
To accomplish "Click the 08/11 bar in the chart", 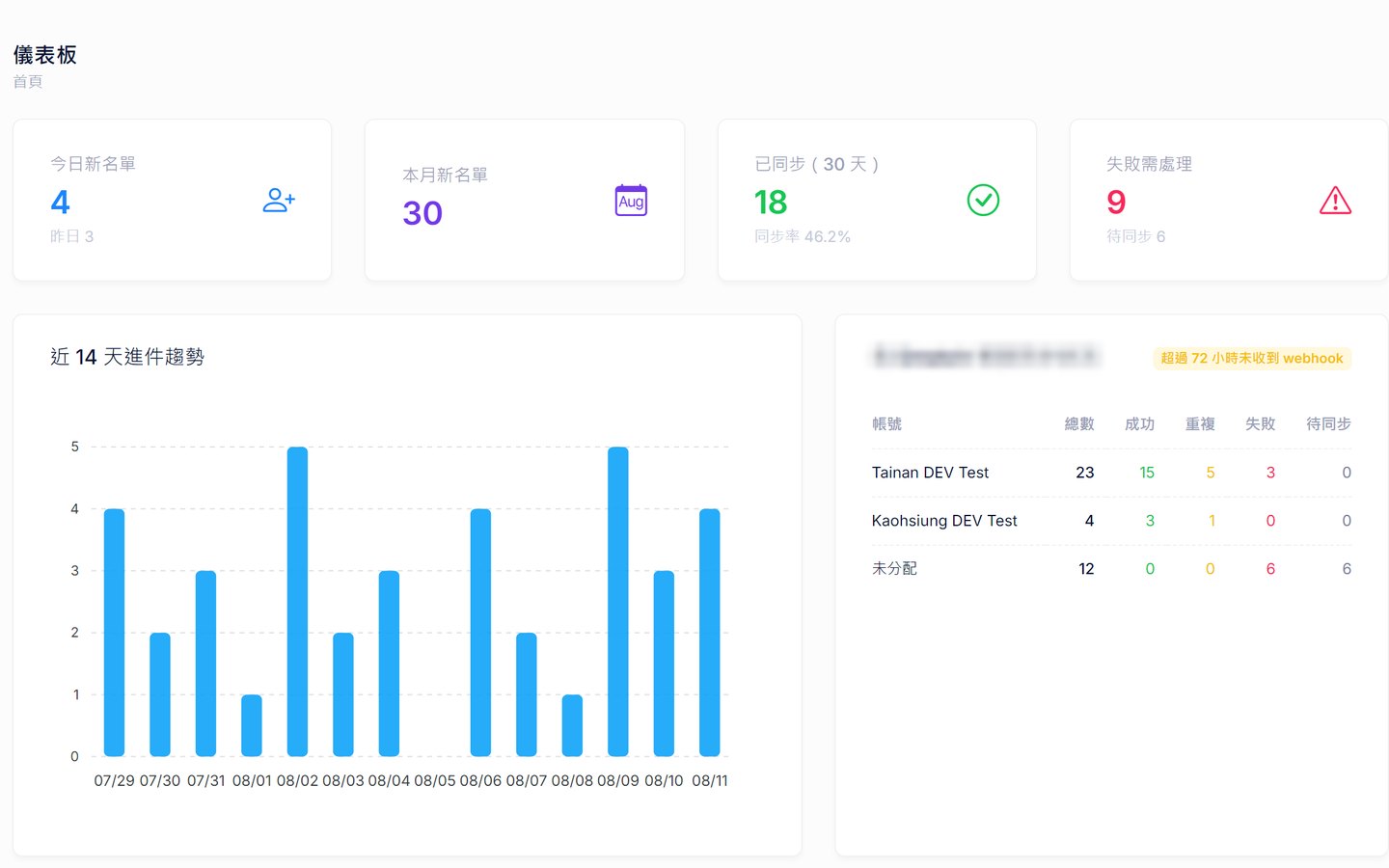I will tap(710, 633).
